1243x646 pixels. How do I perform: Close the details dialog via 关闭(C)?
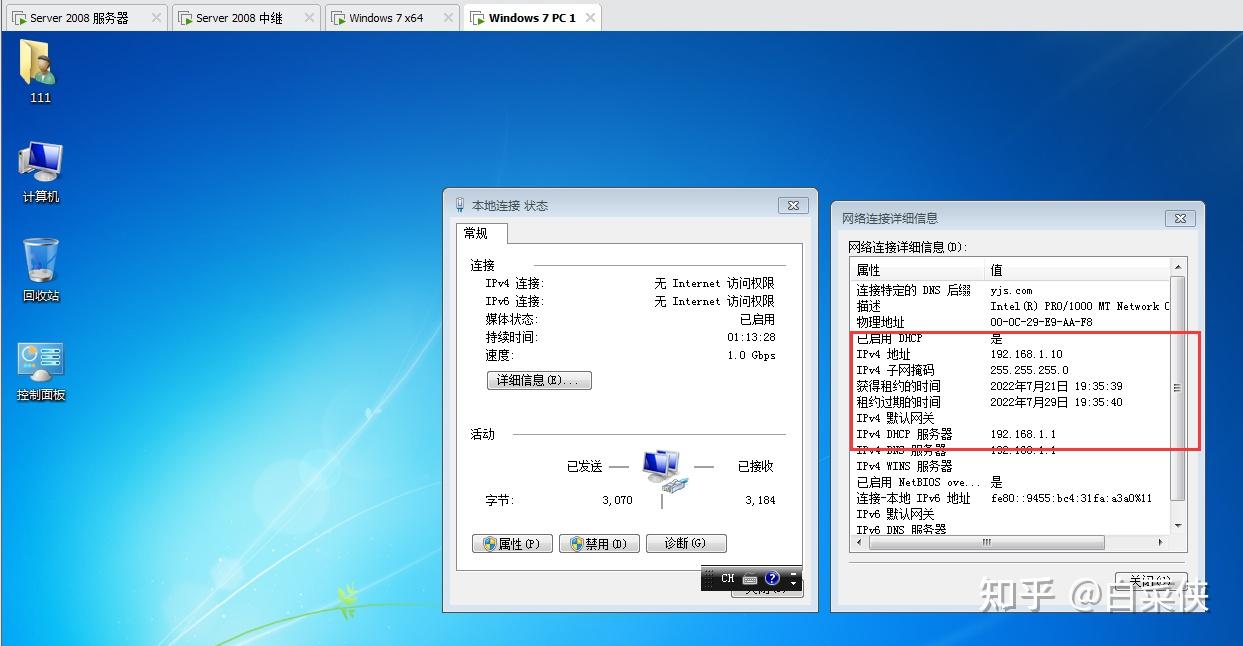pos(1149,580)
